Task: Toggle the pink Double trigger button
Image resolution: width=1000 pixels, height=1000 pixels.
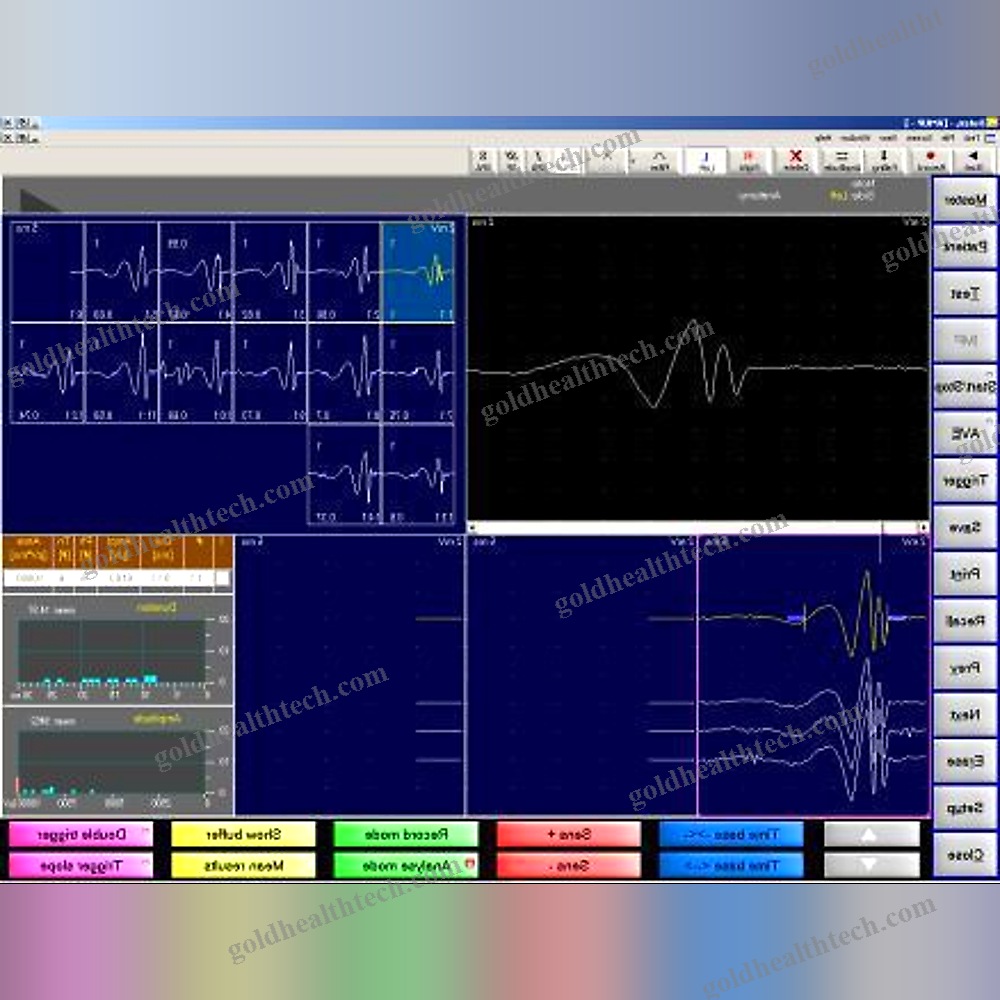Action: click(81, 834)
